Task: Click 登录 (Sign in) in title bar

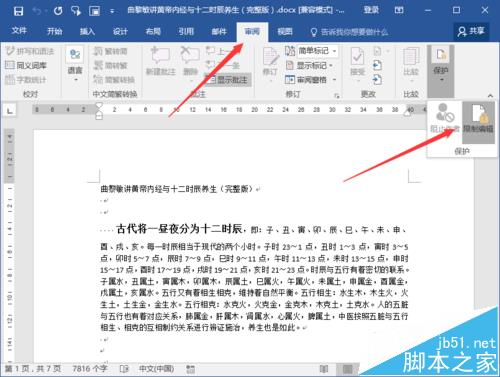Action: pos(371,10)
